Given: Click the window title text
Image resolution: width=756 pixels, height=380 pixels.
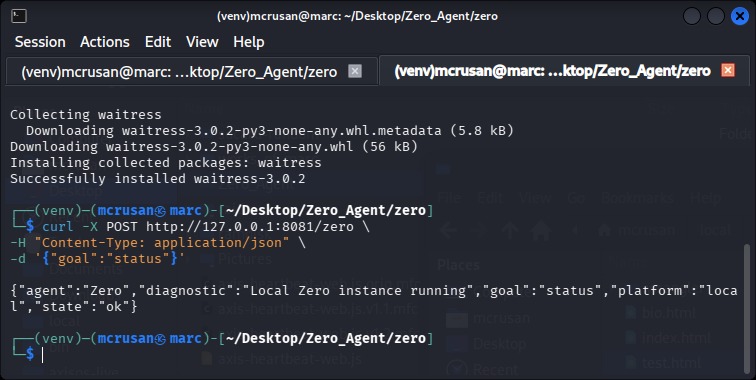Looking at the screenshot, I should point(357,16).
